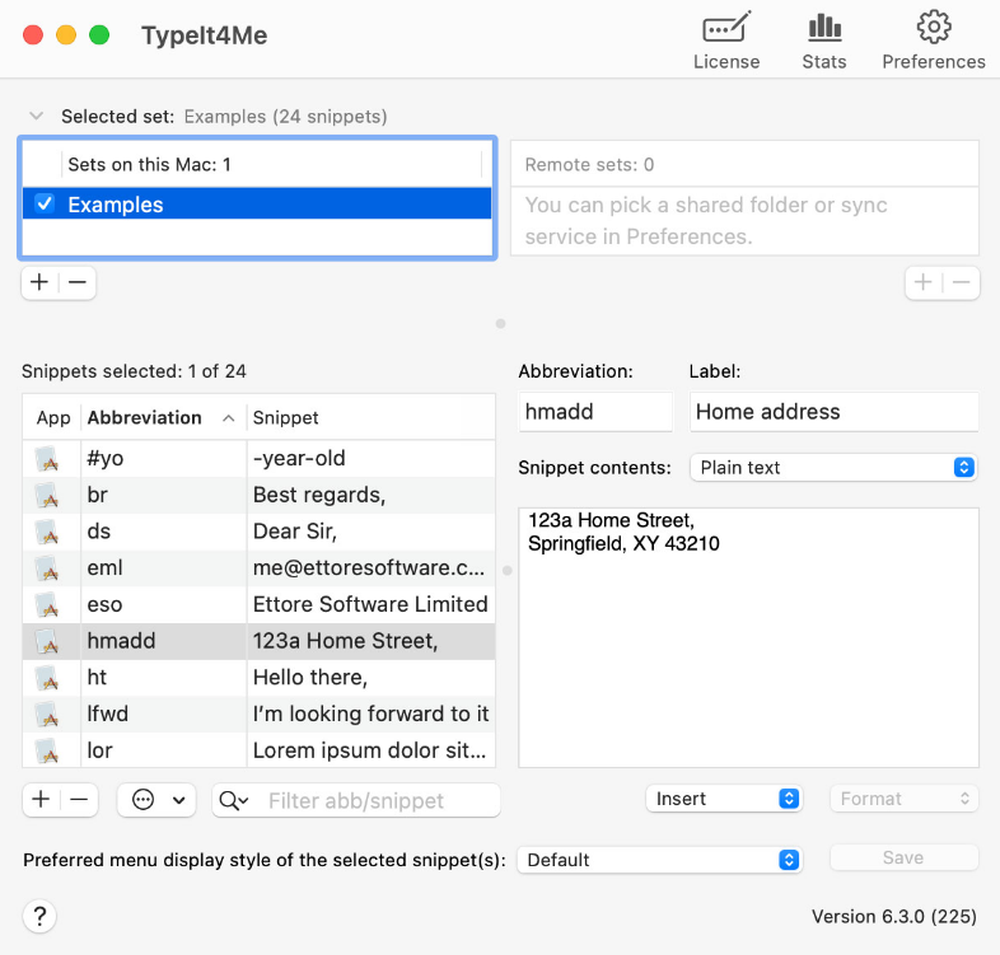Add a new snippet with plus button
The width and height of the screenshot is (1000, 955).
point(41,799)
